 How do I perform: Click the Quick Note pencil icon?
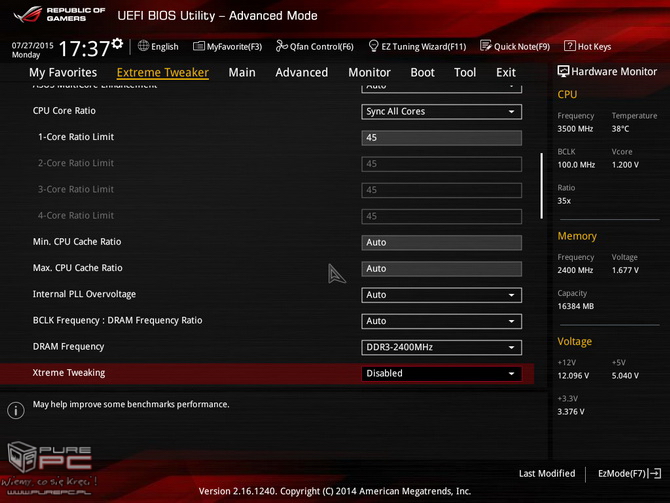click(486, 46)
